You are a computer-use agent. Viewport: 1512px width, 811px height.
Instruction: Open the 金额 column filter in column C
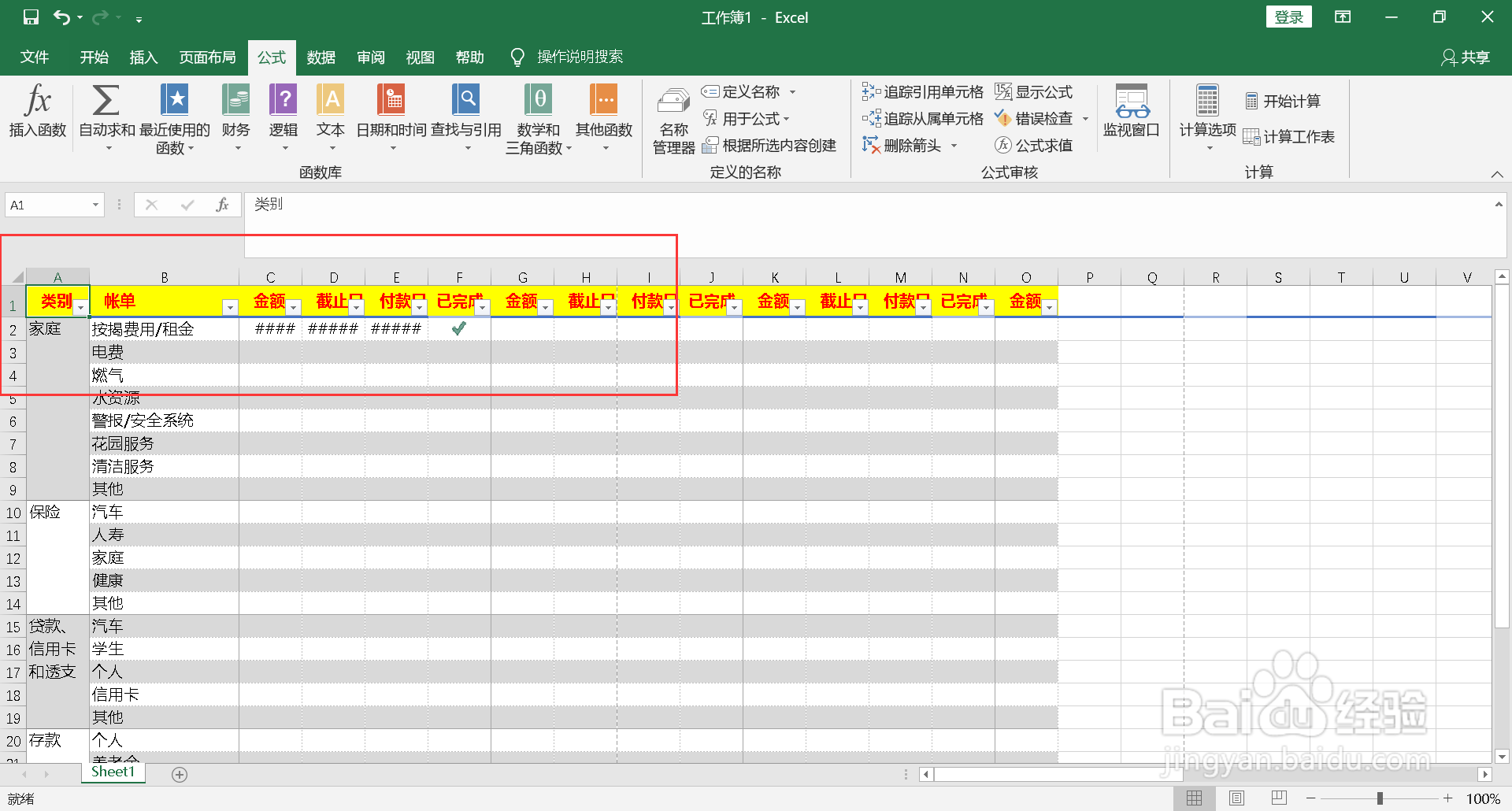point(293,306)
